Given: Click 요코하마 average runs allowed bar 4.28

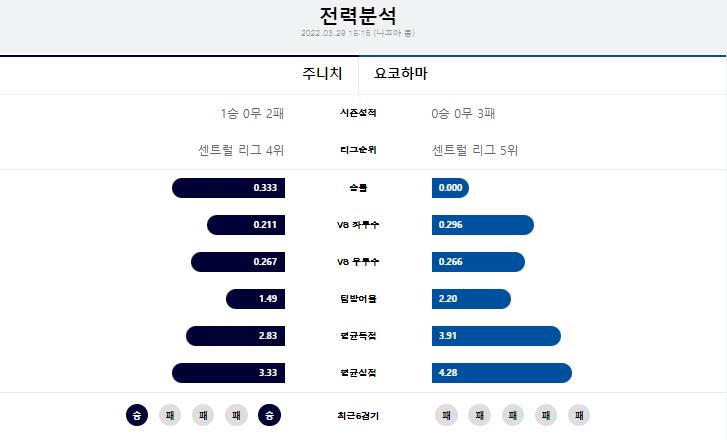Looking at the screenshot, I should coord(502,373).
